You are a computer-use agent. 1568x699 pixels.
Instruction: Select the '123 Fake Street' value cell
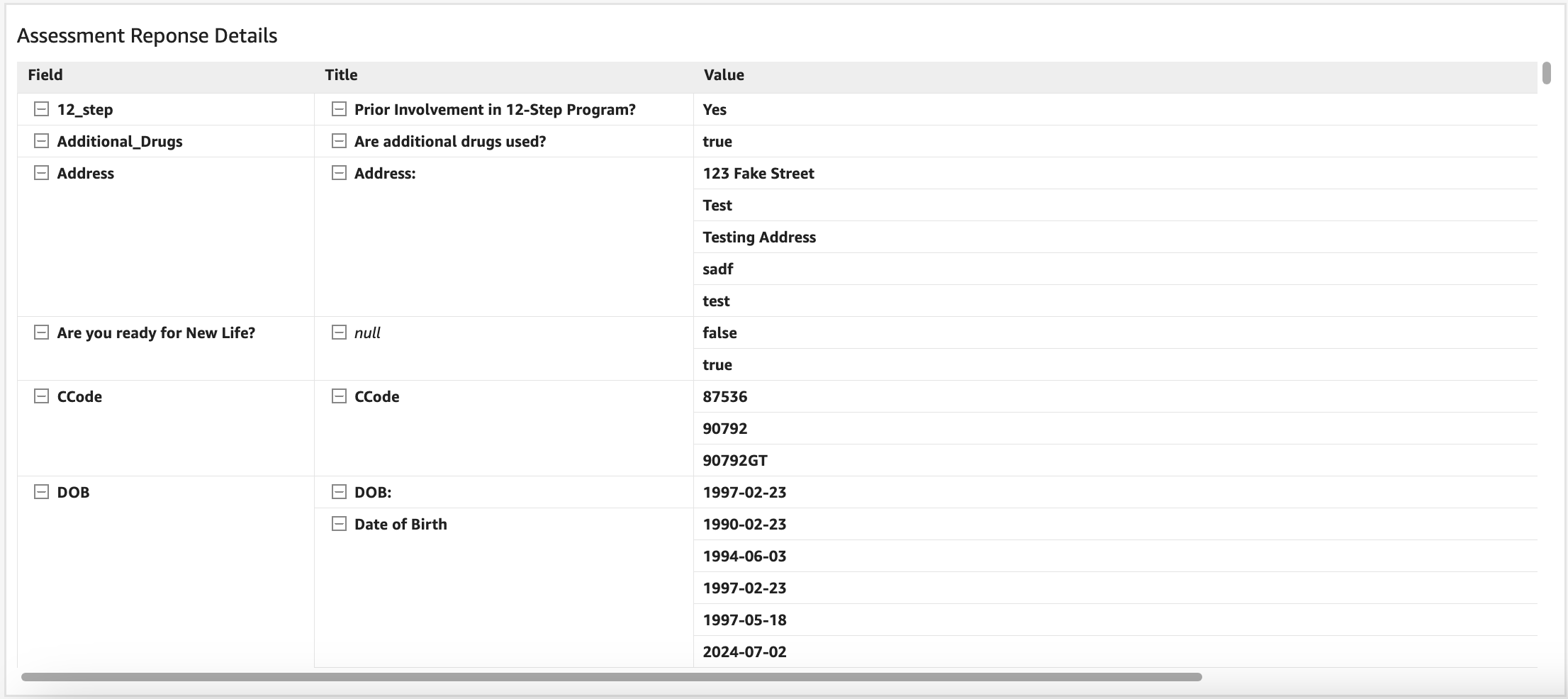click(x=758, y=173)
